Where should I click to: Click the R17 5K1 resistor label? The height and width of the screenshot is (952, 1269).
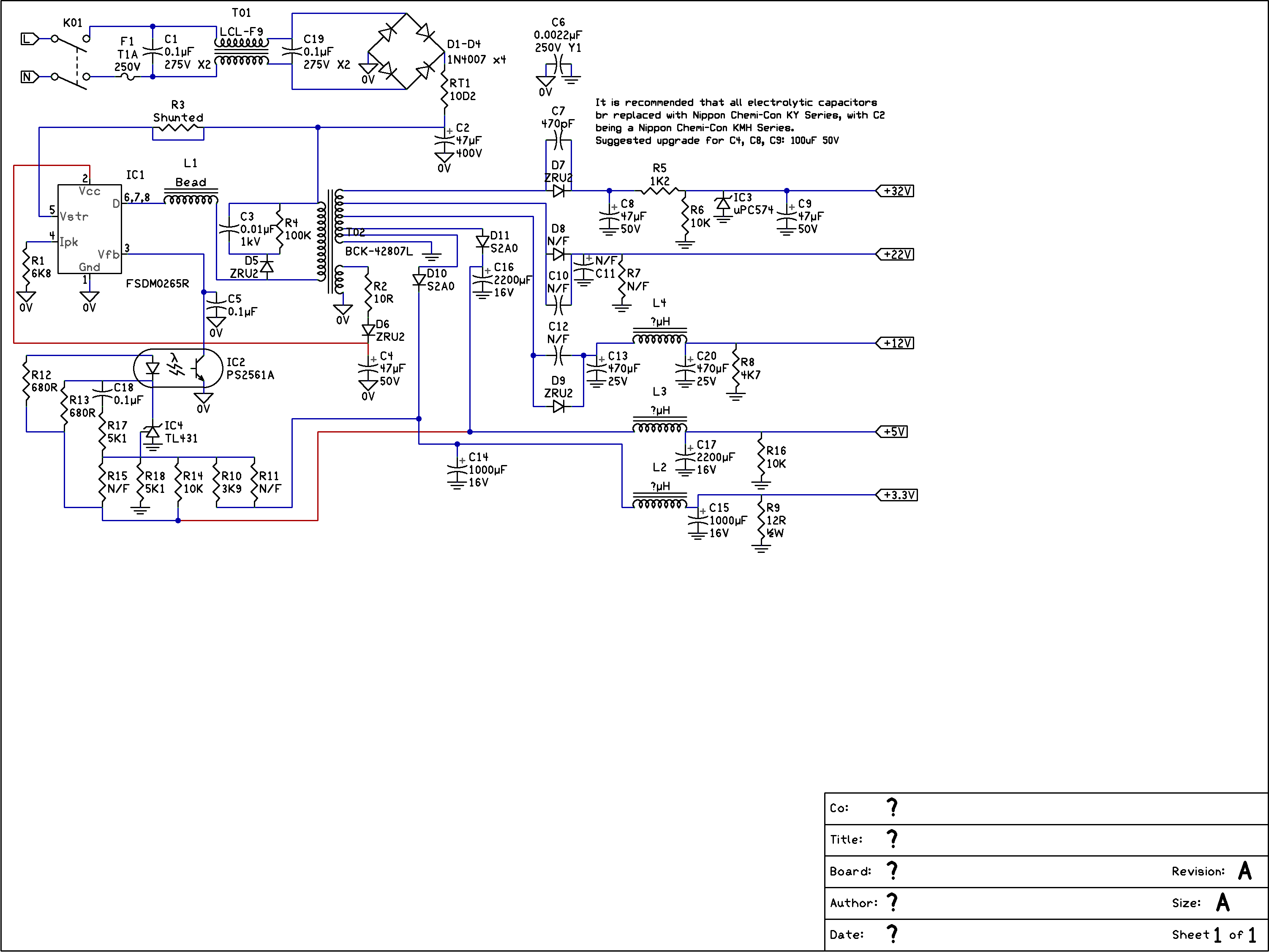pyautogui.click(x=117, y=432)
